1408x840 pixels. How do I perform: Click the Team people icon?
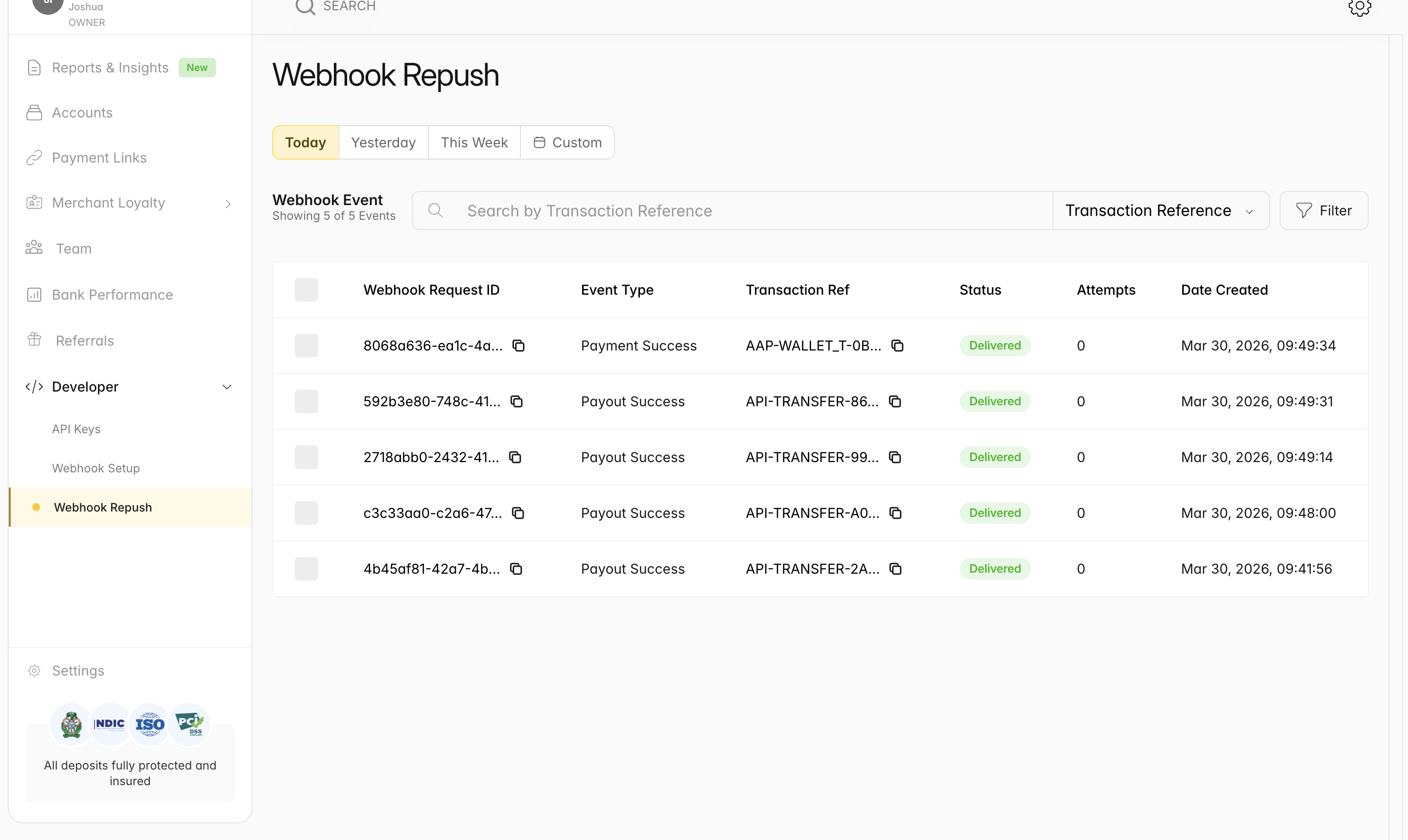(x=34, y=247)
